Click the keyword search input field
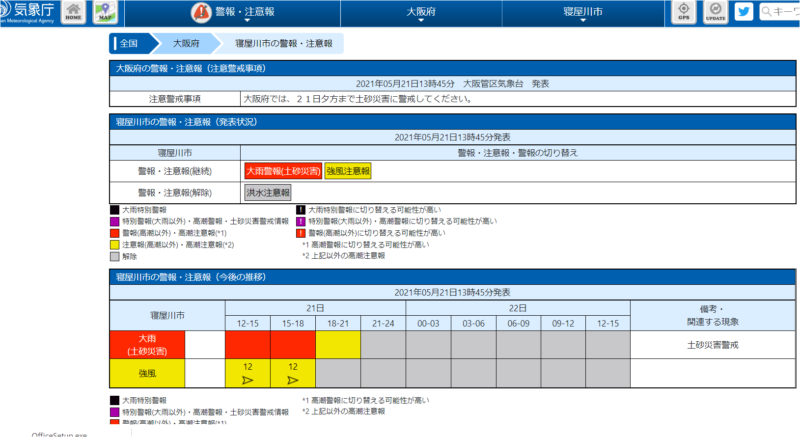800x437 pixels. tap(787, 13)
